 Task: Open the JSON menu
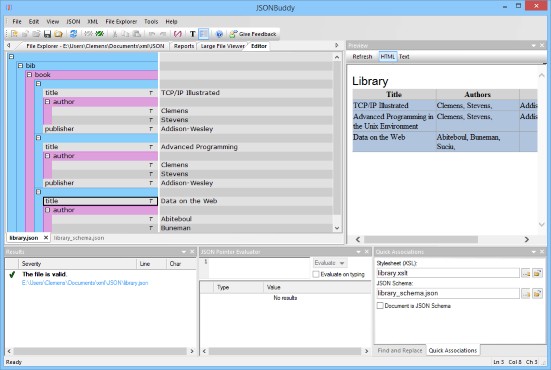tap(73, 22)
